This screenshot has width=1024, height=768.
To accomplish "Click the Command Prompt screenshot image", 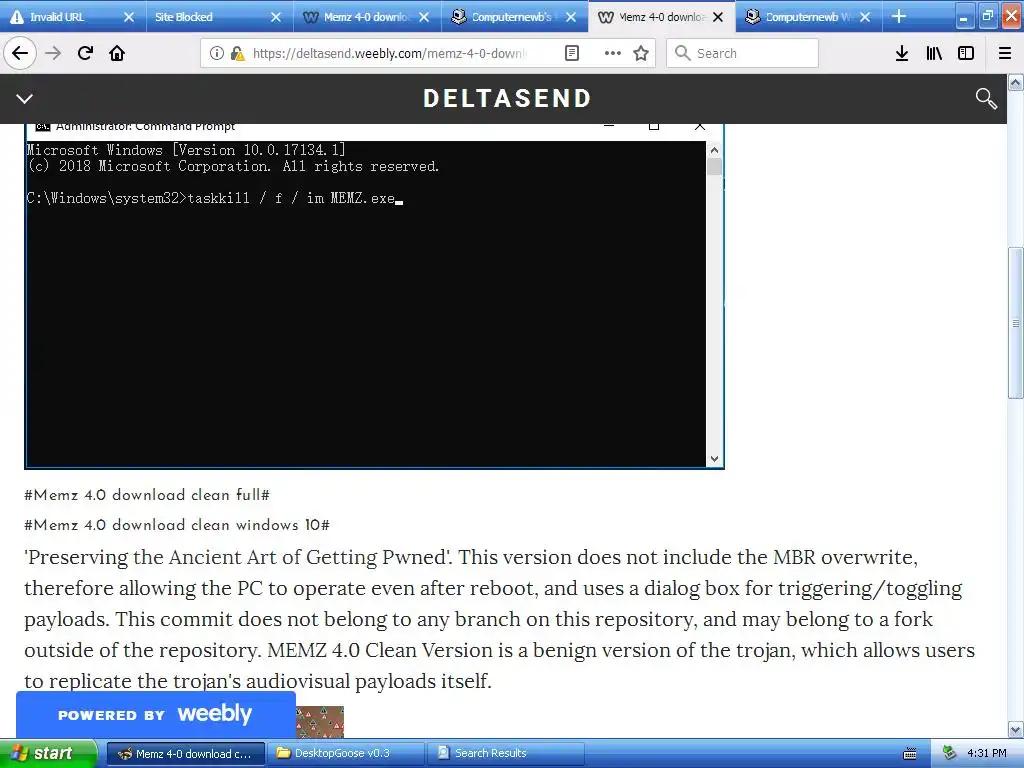I will click(x=374, y=295).
